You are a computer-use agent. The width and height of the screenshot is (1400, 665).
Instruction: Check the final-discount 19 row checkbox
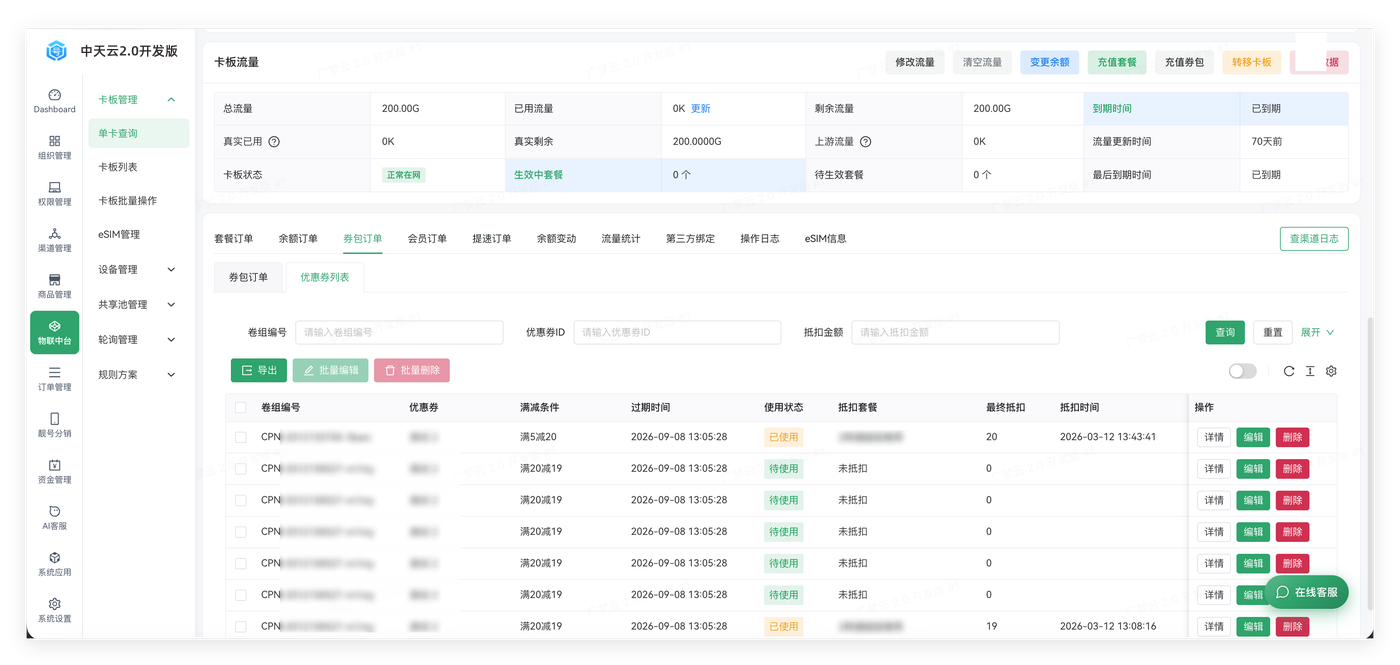(240, 626)
